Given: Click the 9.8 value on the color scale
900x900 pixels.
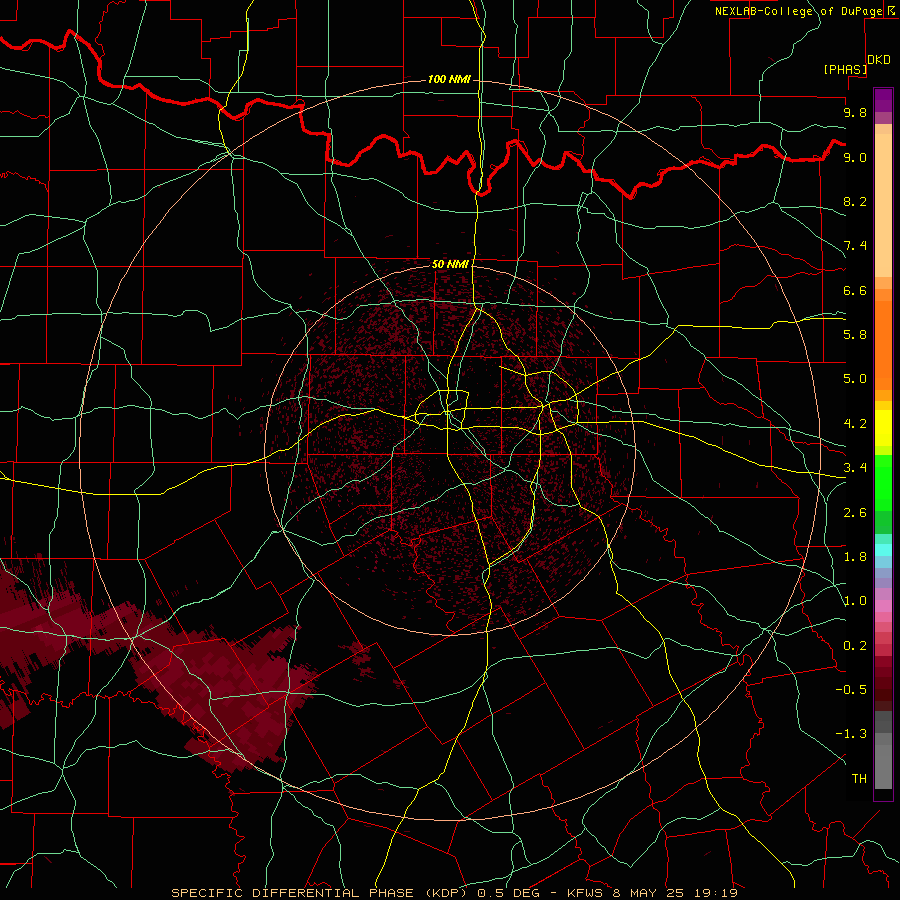Looking at the screenshot, I should tap(855, 112).
